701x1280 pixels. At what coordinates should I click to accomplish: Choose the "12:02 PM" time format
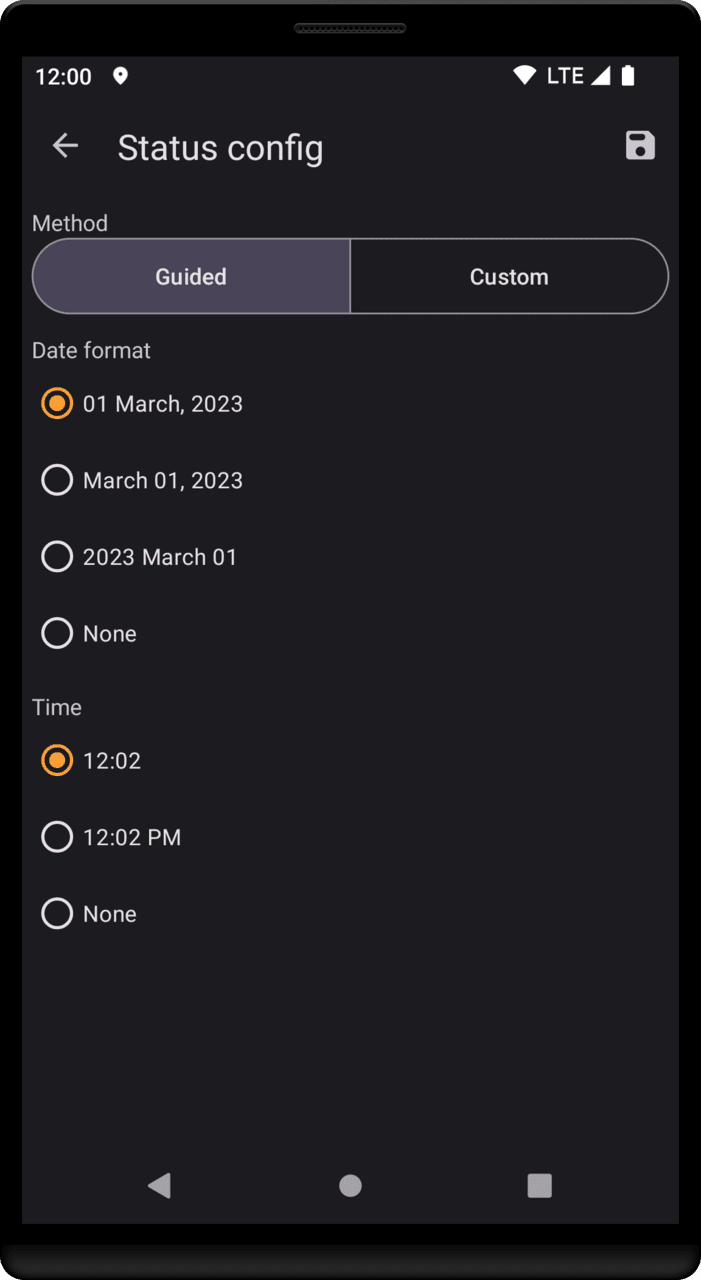[x=57, y=837]
